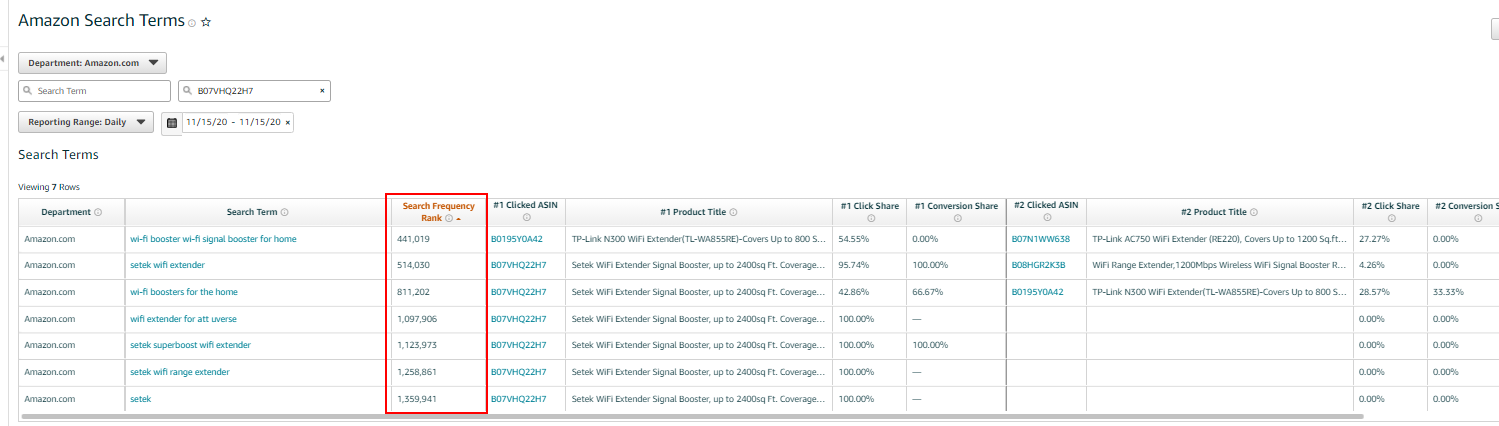Screen dimensions: 1499x426
Task: Open #1 Clicked ASIN B0195Y0A42 in first row
Action: click(x=516, y=239)
